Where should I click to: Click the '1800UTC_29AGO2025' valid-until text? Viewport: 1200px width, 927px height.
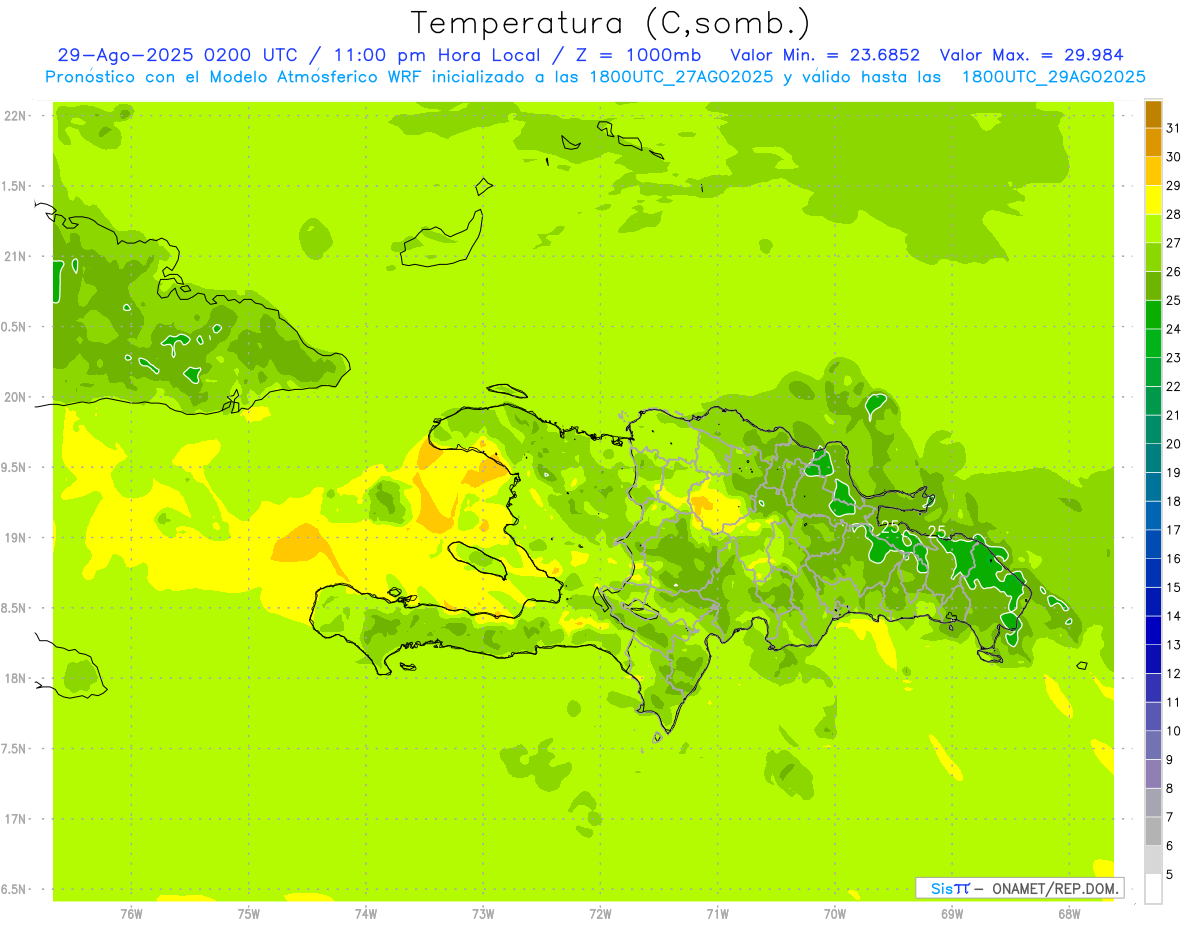coord(1053,77)
